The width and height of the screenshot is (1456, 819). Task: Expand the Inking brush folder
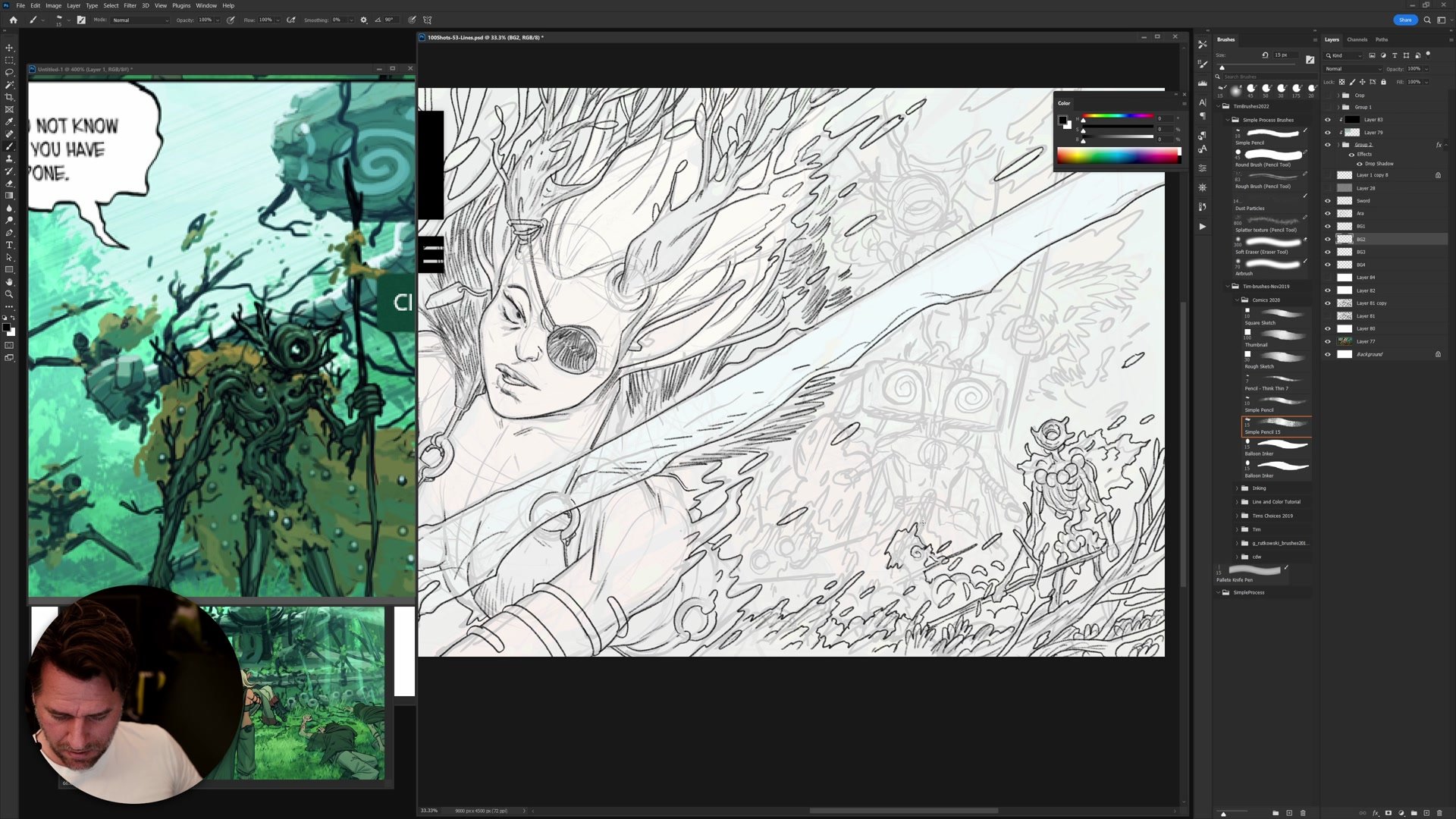(x=1237, y=488)
